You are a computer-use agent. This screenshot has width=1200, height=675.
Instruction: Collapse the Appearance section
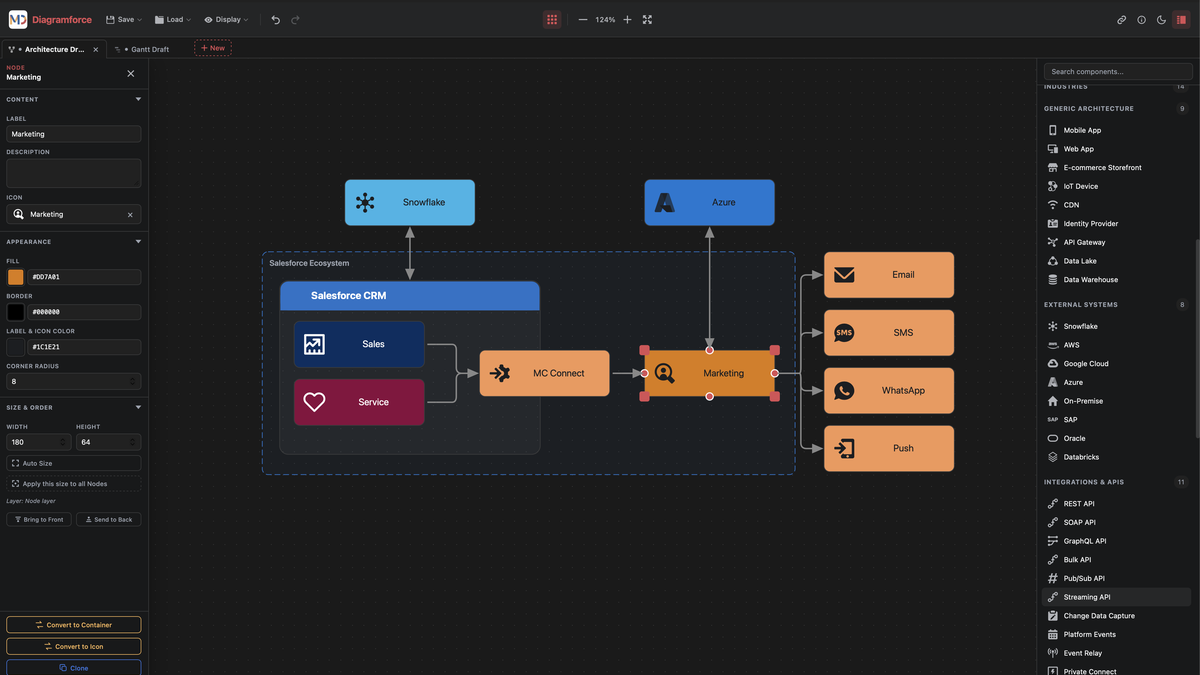point(138,241)
